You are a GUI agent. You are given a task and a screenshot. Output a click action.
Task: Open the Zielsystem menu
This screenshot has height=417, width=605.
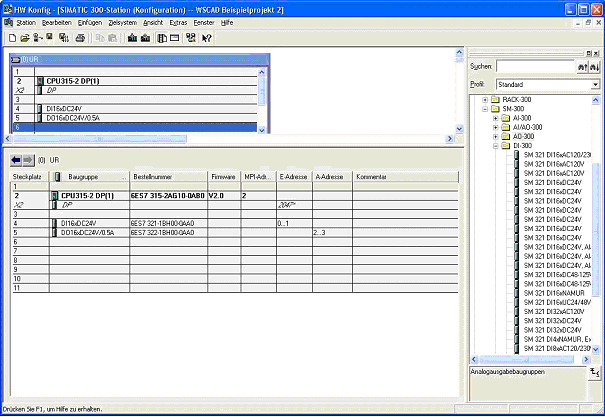tap(123, 23)
